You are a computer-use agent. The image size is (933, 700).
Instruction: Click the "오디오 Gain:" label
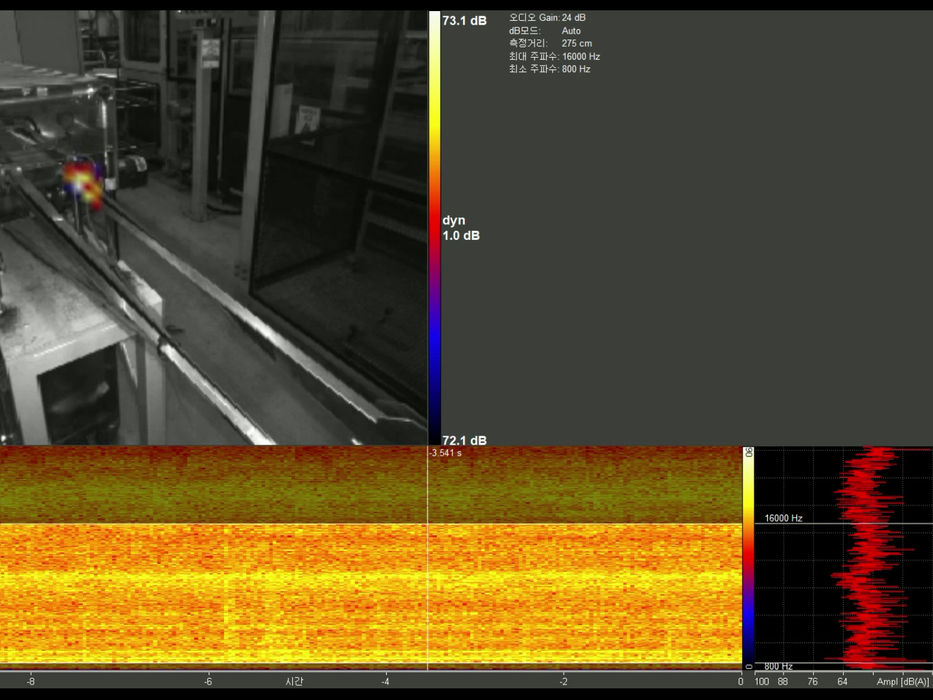click(534, 18)
